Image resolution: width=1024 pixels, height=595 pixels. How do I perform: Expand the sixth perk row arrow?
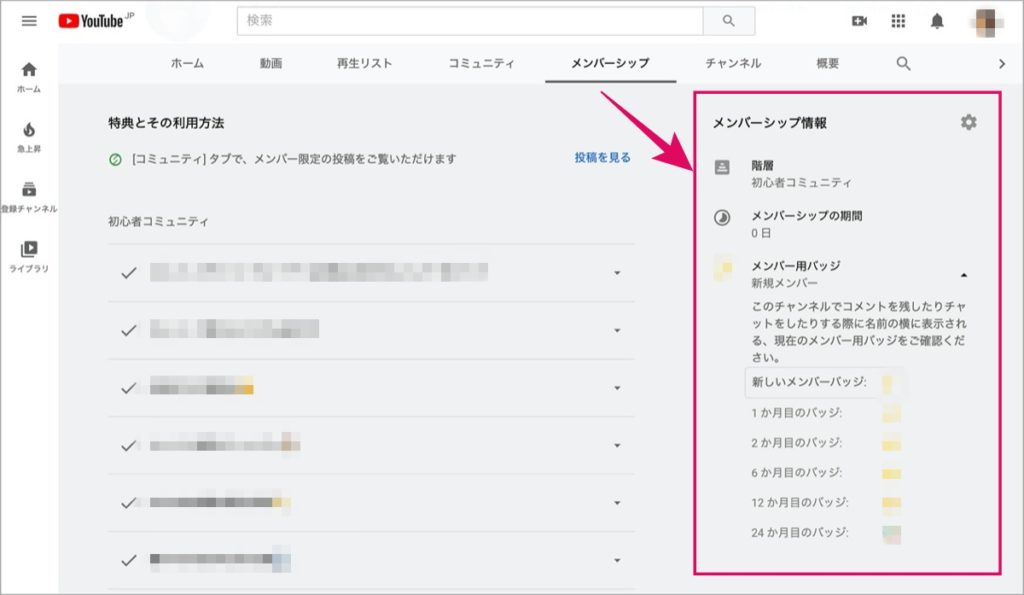pyautogui.click(x=617, y=560)
